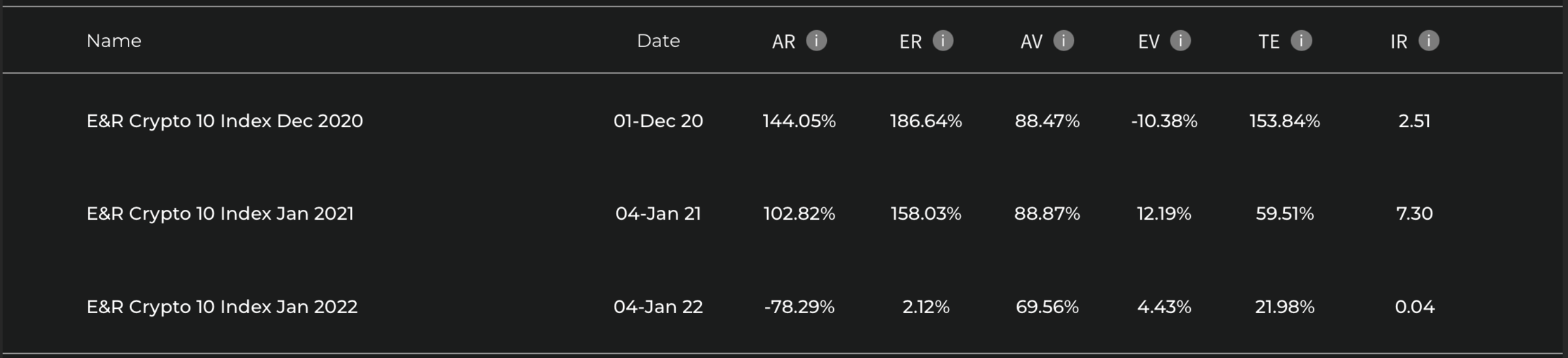The width and height of the screenshot is (1568, 358).
Task: Click the 04-Jan 22 date cell
Action: [x=658, y=307]
